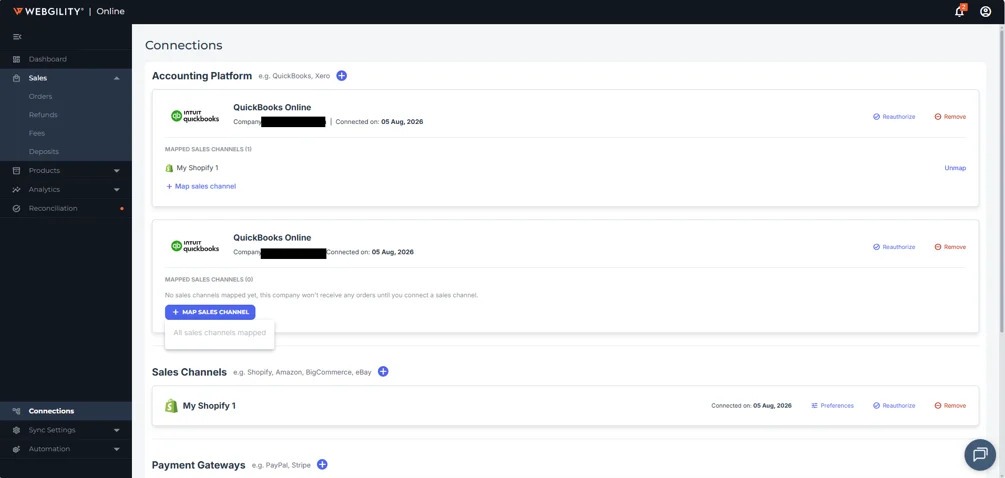Click the My Shopify 1 card title

point(210,406)
